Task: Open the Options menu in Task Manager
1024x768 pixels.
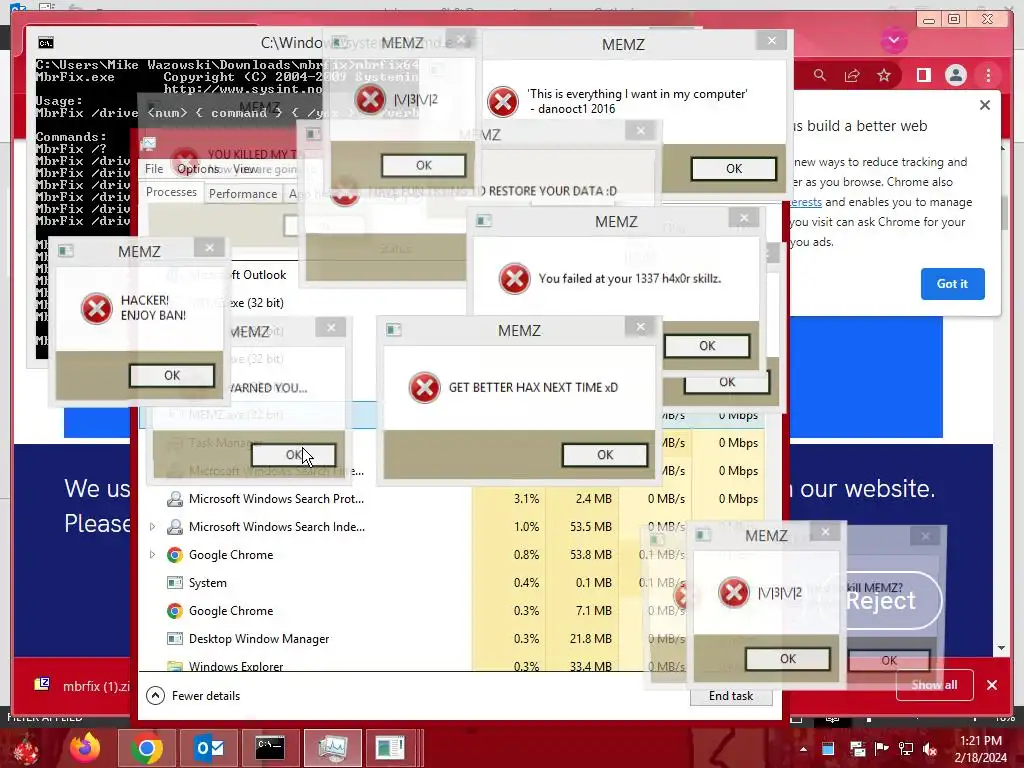Action: point(198,168)
